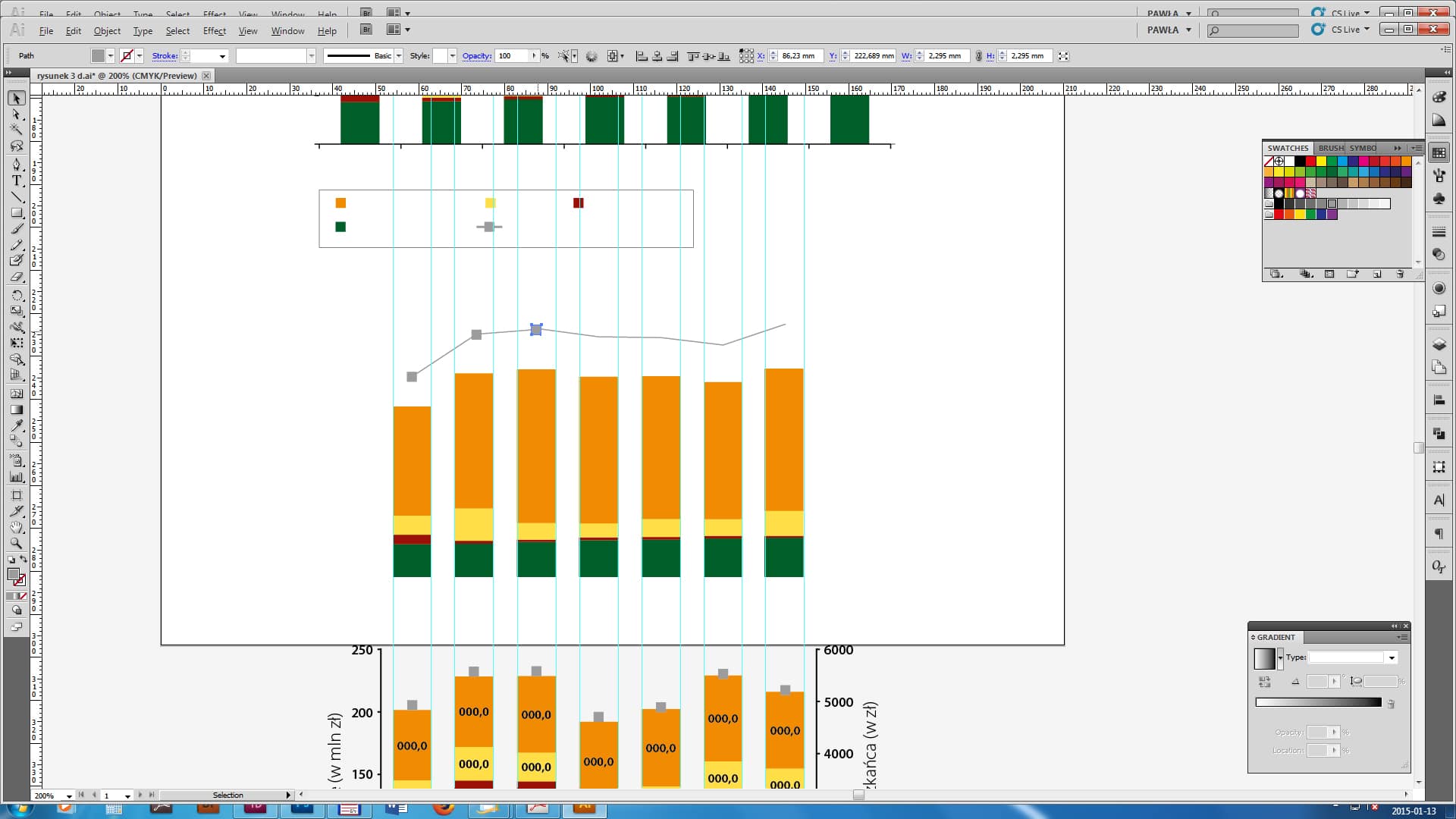Choose the Eyedropper tool

point(17,425)
